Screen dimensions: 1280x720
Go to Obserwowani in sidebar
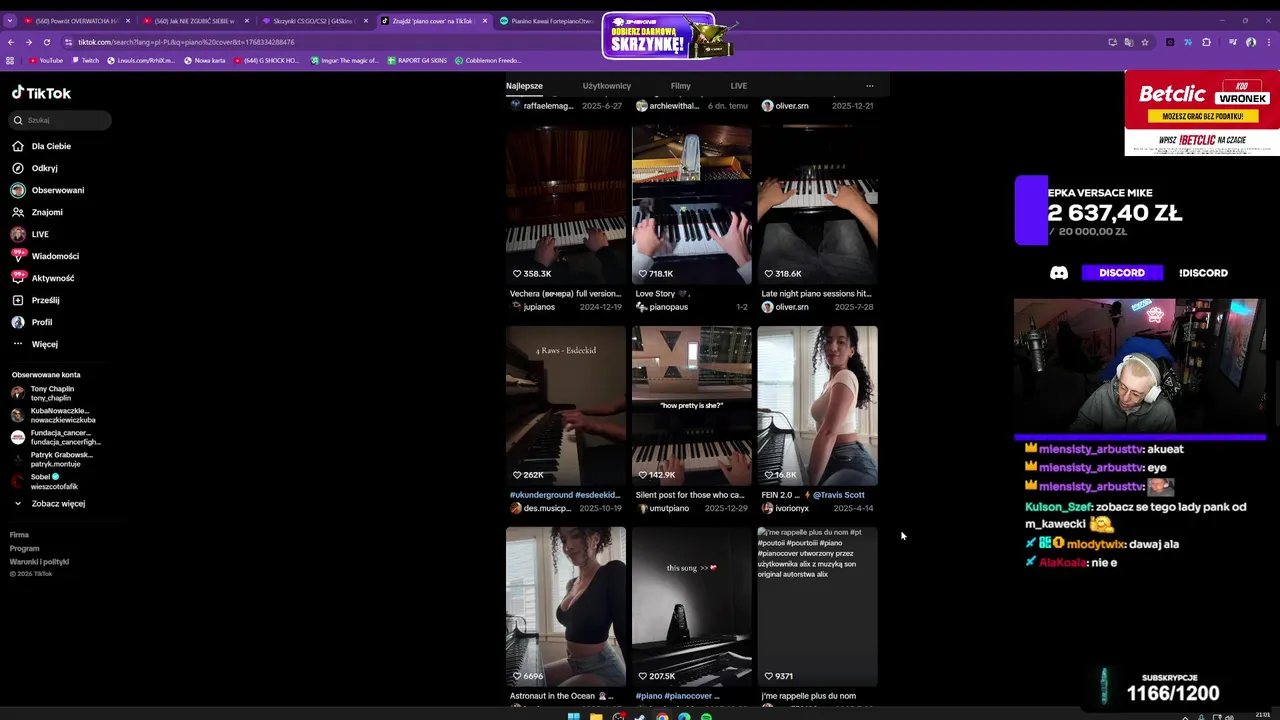click(x=48, y=190)
